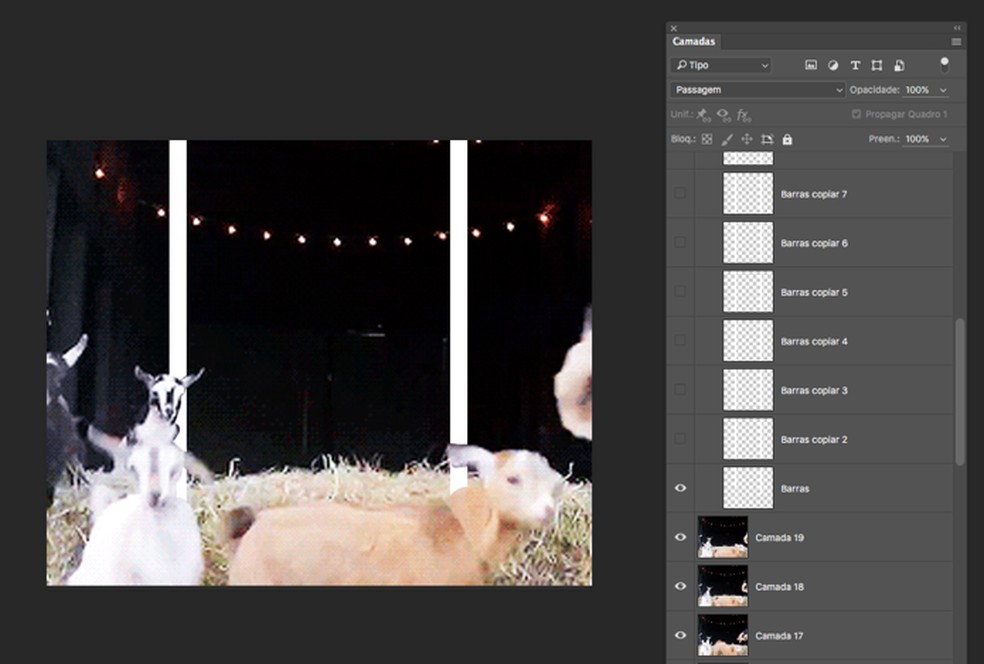984x664 pixels.
Task: Filter layers by pixel layer type
Action: [811, 65]
